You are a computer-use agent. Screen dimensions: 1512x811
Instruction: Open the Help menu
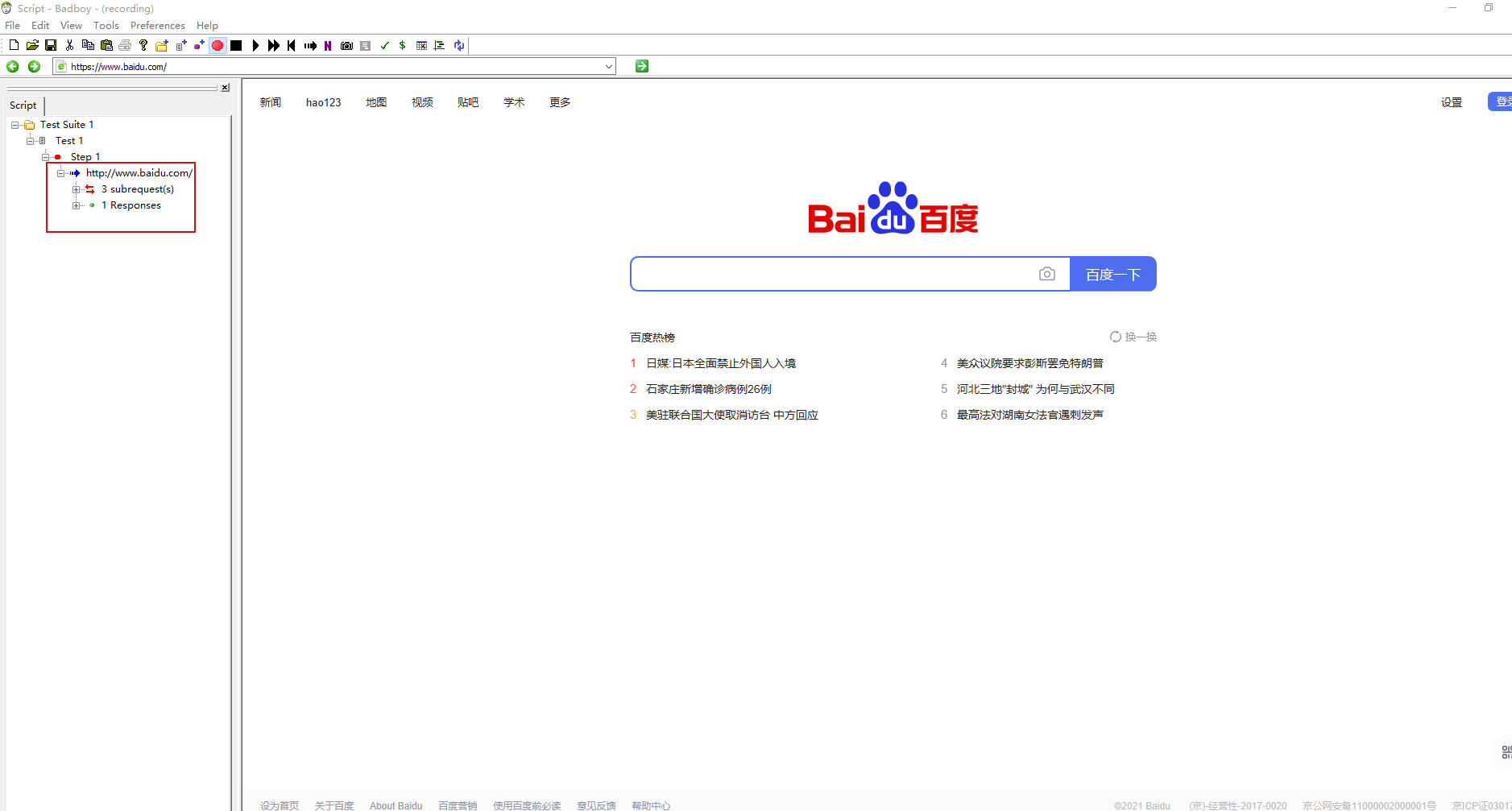coord(207,25)
